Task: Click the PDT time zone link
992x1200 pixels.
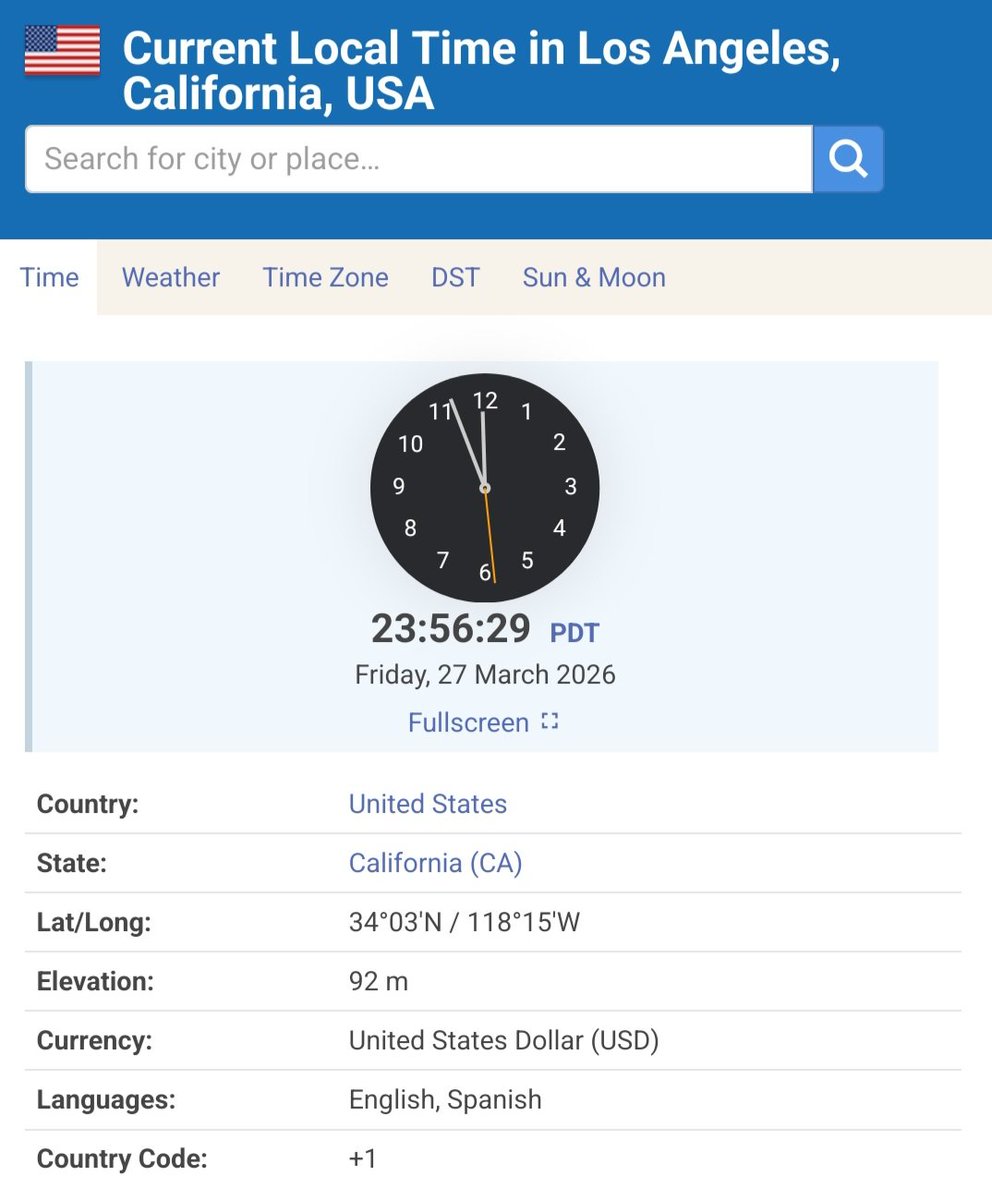Action: (x=575, y=632)
